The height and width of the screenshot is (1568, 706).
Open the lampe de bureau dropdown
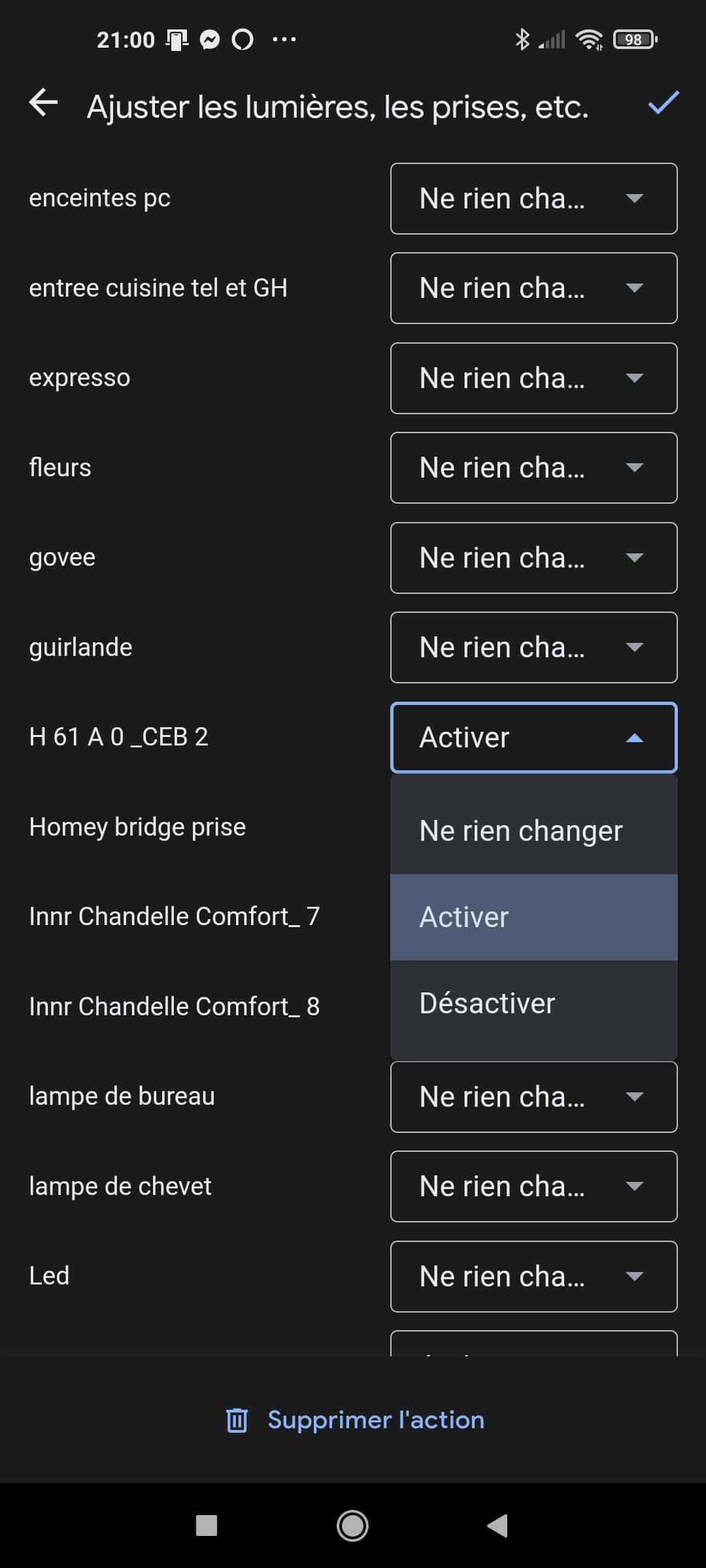(534, 1097)
